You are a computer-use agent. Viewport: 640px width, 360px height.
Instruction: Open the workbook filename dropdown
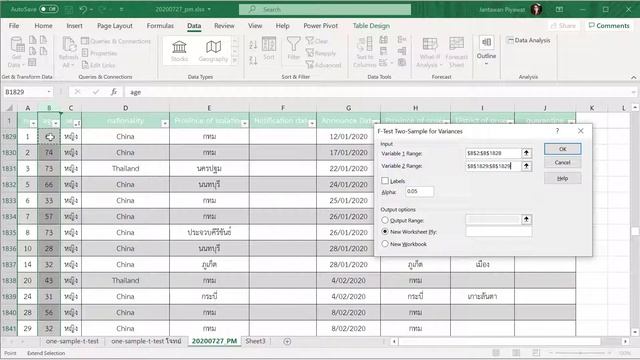point(210,9)
